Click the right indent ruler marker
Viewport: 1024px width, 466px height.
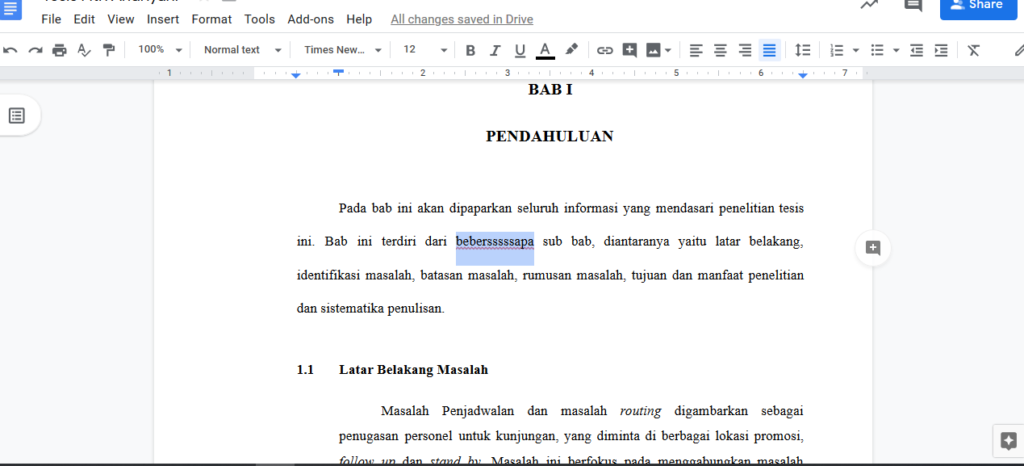pos(803,76)
